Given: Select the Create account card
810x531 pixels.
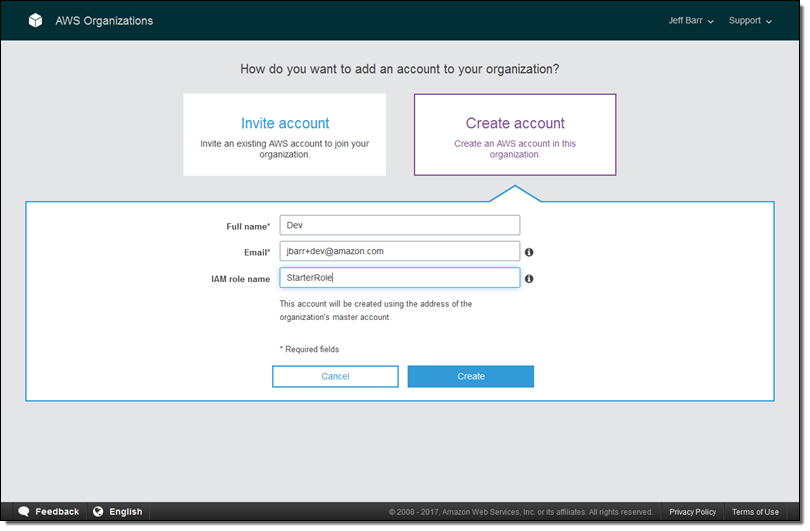Looking at the screenshot, I should [x=515, y=135].
